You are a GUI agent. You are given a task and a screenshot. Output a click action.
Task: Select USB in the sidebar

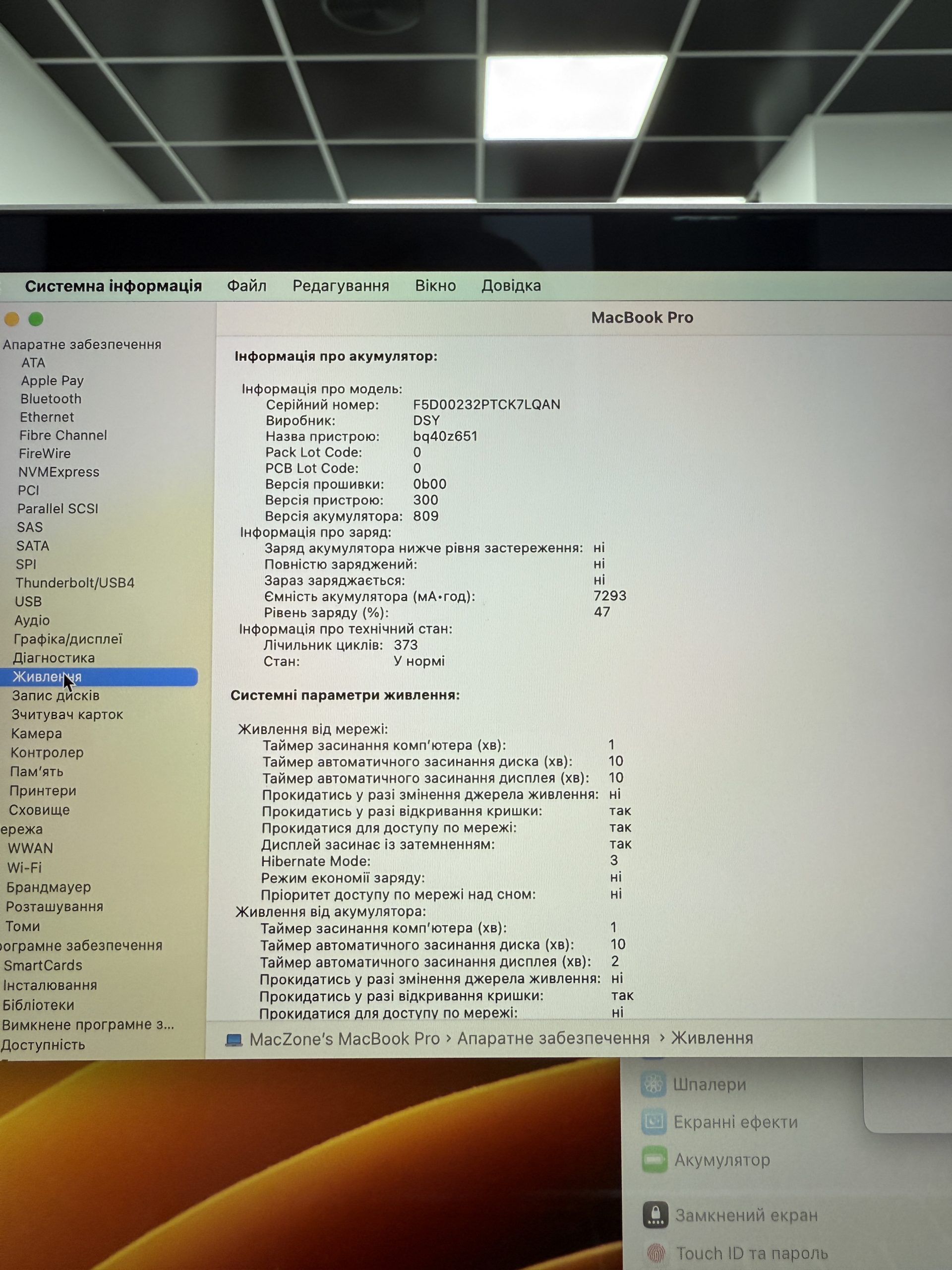coord(28,602)
